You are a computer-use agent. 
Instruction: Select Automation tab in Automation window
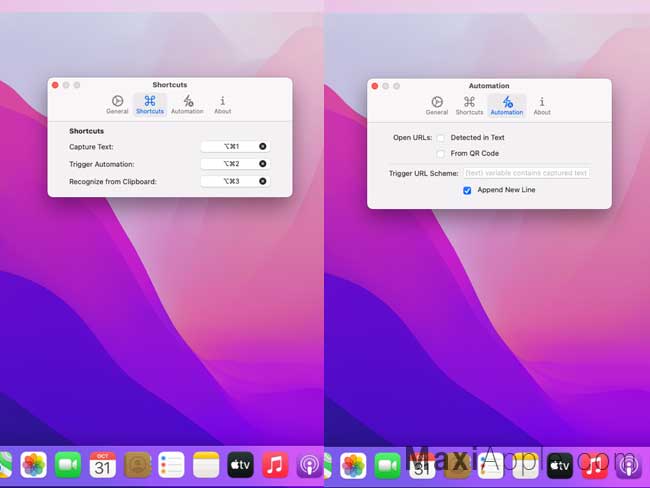[x=507, y=106]
